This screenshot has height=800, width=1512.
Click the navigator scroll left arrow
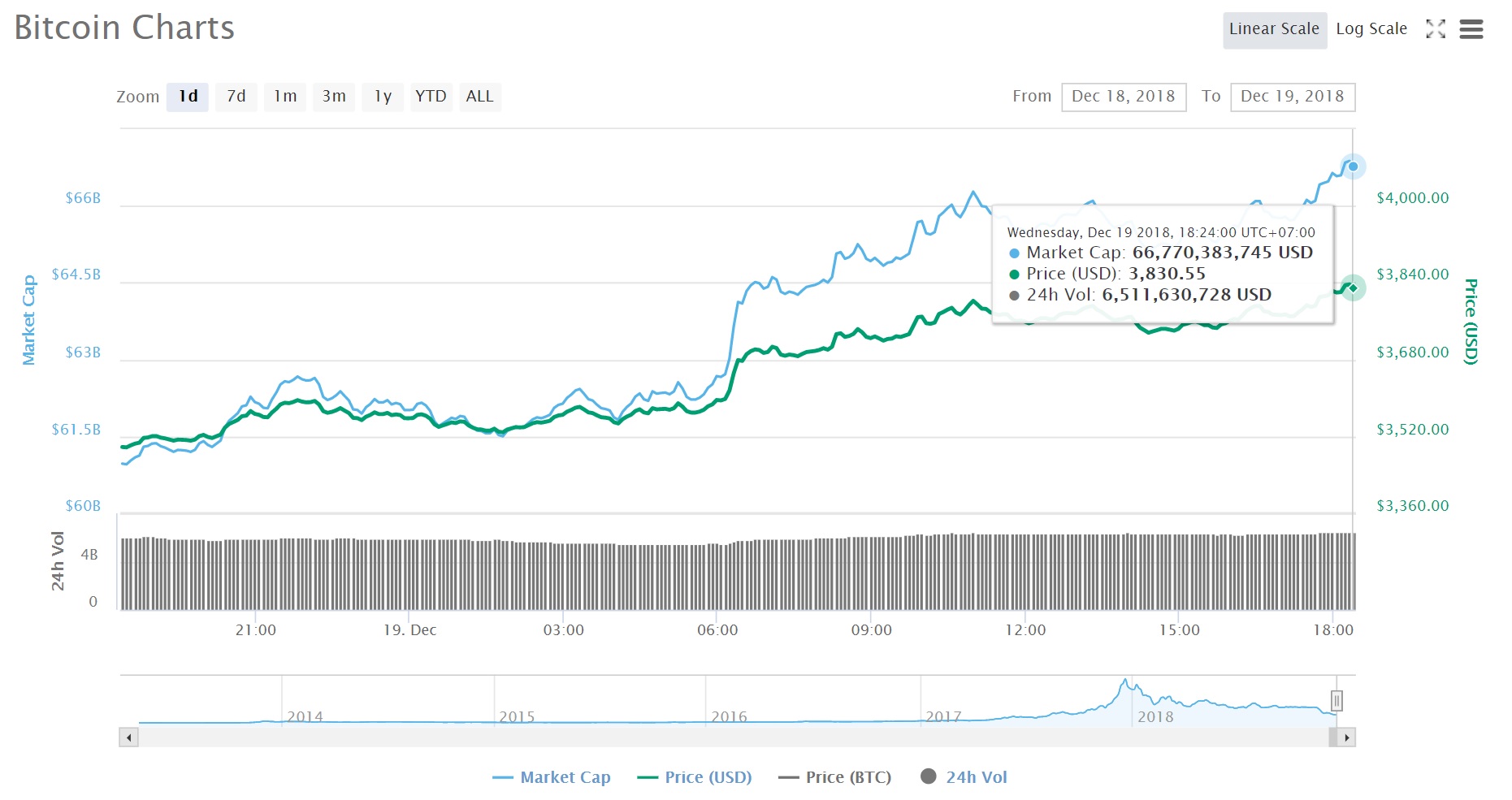128,737
